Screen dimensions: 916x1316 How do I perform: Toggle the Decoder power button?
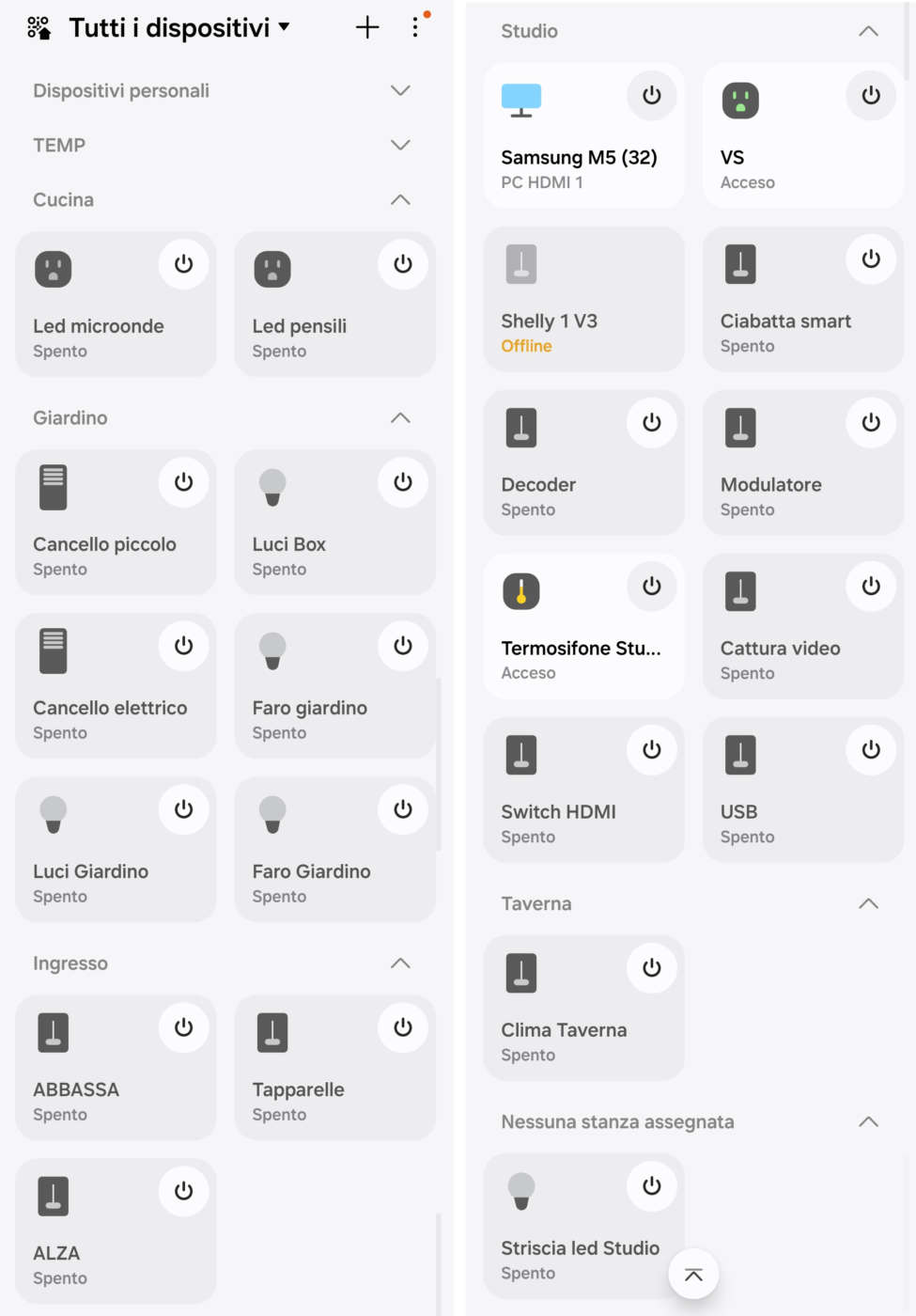click(x=652, y=423)
